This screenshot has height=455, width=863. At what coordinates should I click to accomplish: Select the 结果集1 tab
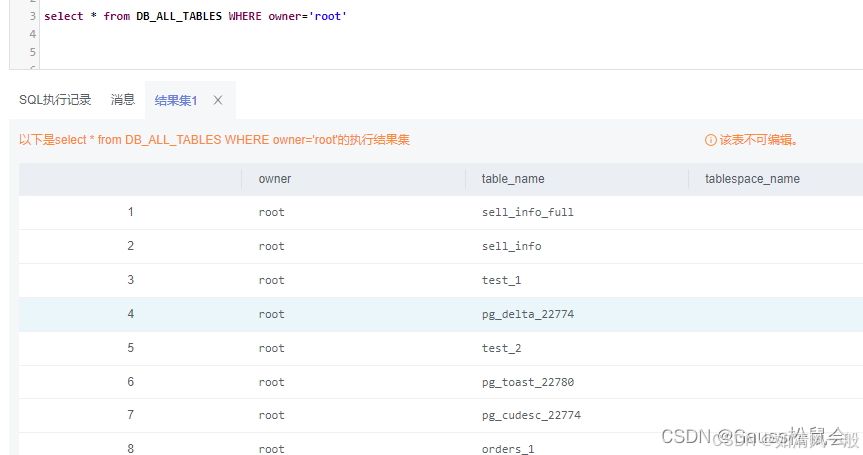click(x=176, y=100)
